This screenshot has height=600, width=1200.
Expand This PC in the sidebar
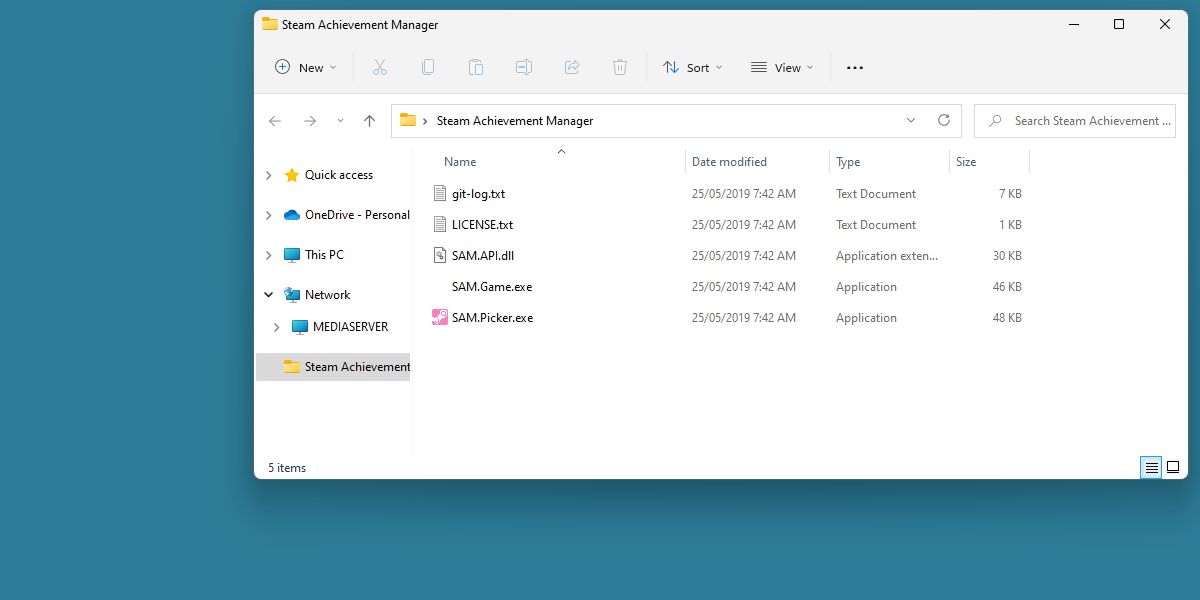point(268,254)
